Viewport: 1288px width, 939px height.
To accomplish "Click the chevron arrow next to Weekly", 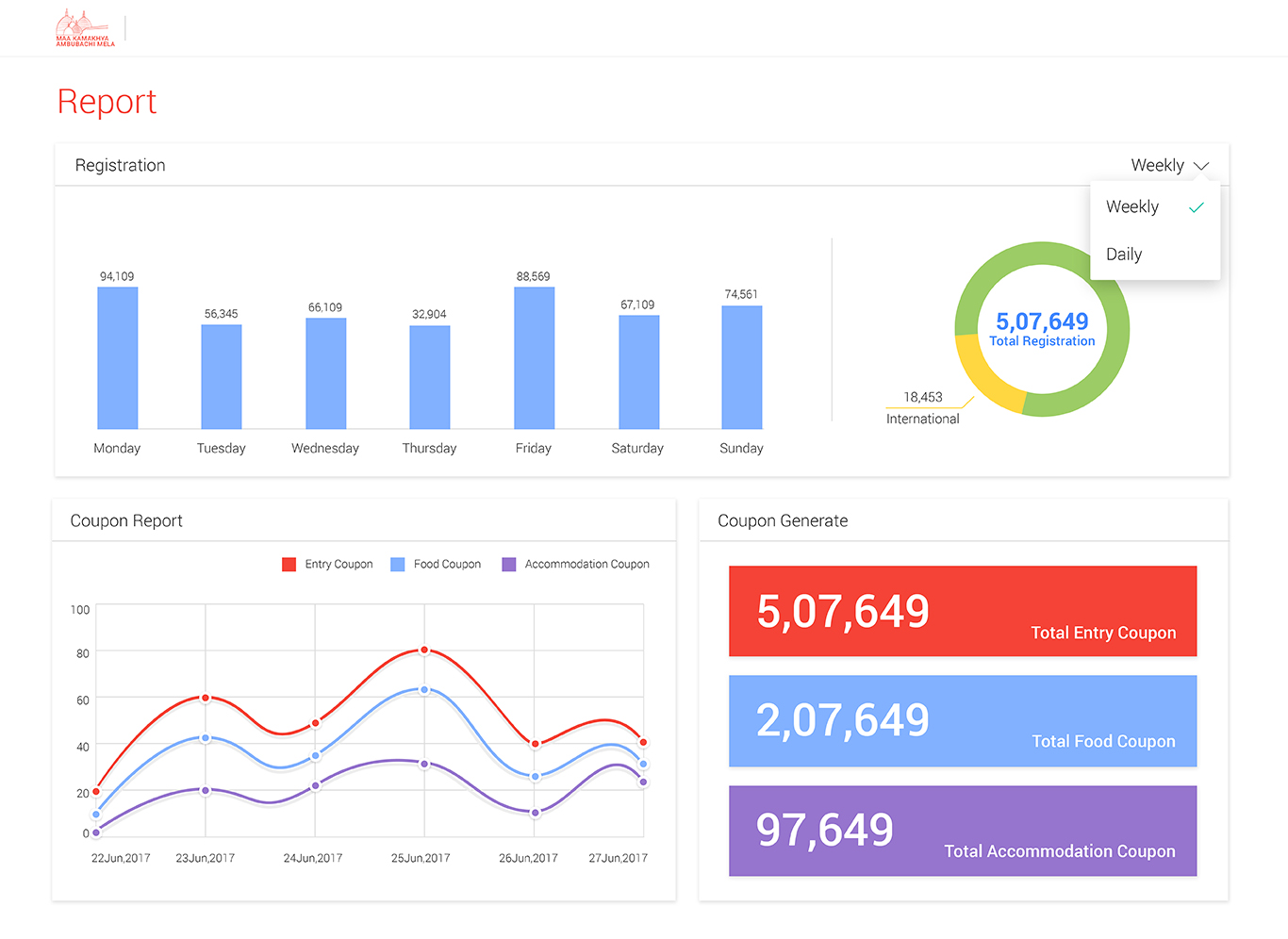I will click(1200, 166).
